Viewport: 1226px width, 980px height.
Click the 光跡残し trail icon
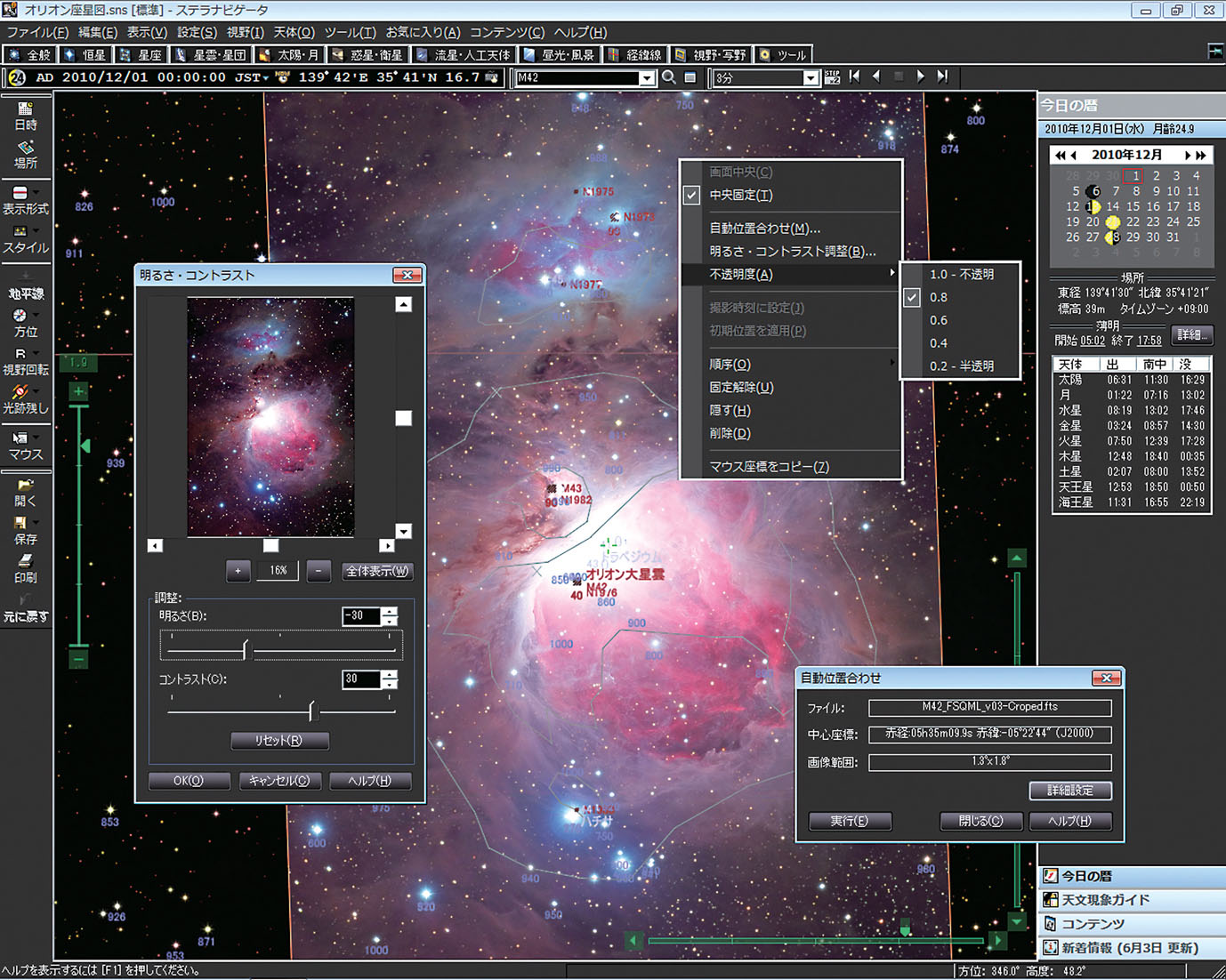coord(20,391)
